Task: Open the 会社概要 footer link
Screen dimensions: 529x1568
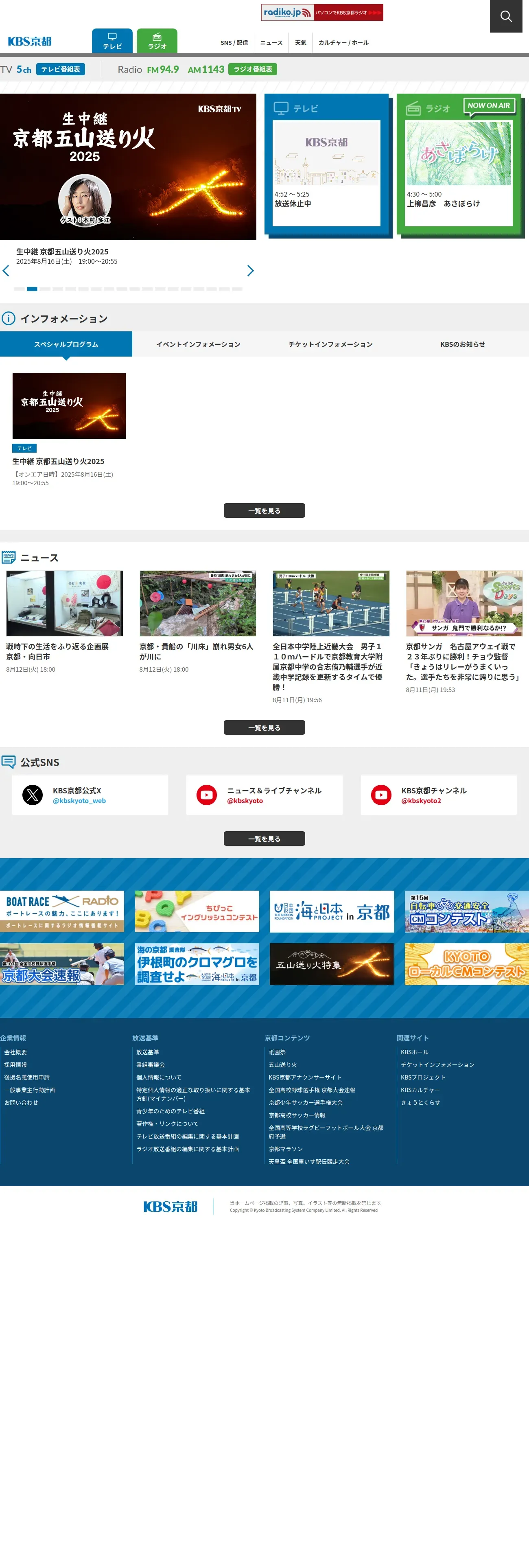Action: [16, 1052]
